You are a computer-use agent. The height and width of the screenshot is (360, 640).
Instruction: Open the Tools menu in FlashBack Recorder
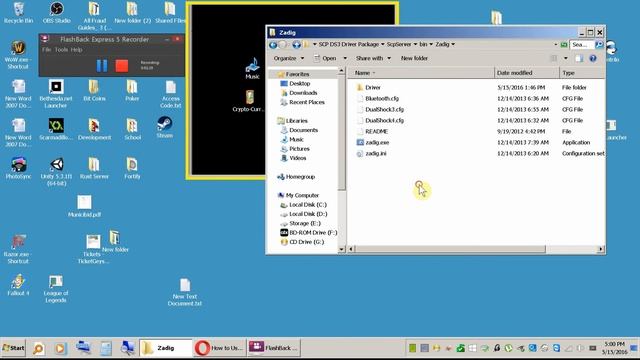coord(61,49)
